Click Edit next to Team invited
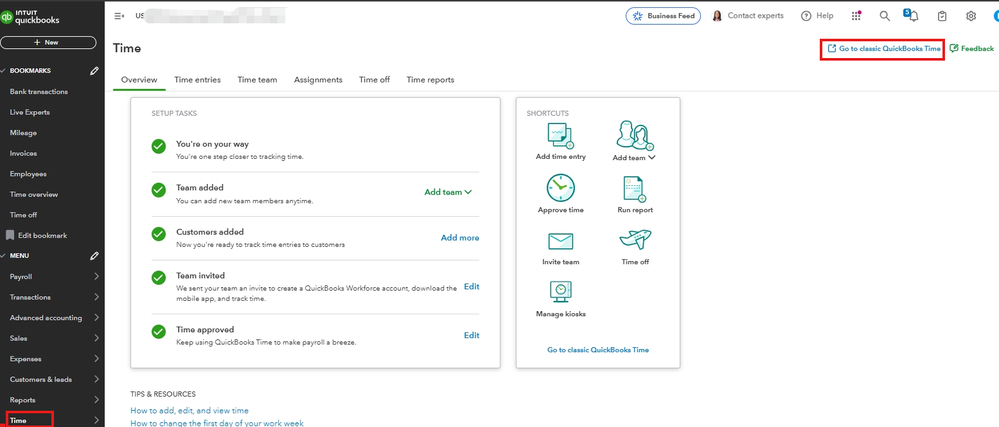The height and width of the screenshot is (427, 999). [x=471, y=287]
